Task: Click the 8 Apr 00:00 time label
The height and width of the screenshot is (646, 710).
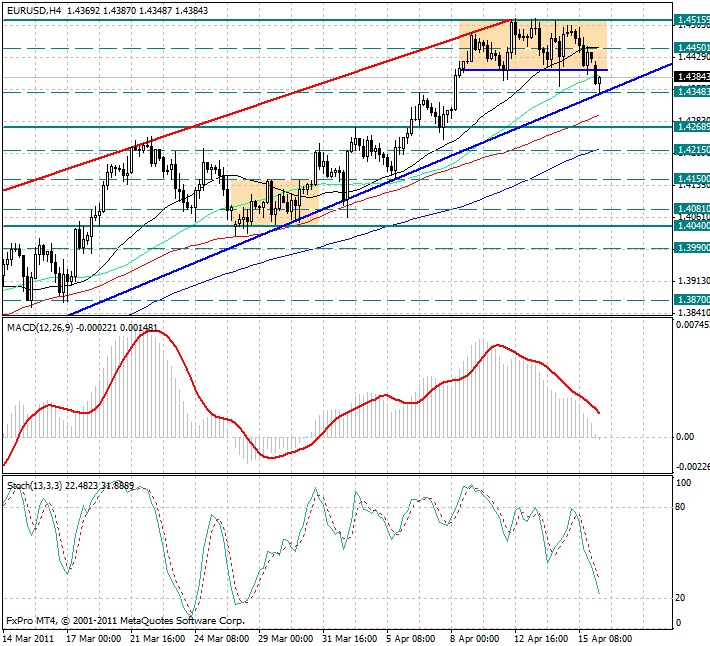Action: 475,639
